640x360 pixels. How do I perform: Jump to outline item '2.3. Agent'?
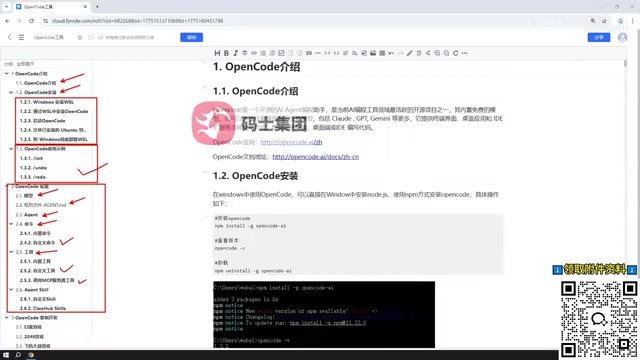[27, 214]
